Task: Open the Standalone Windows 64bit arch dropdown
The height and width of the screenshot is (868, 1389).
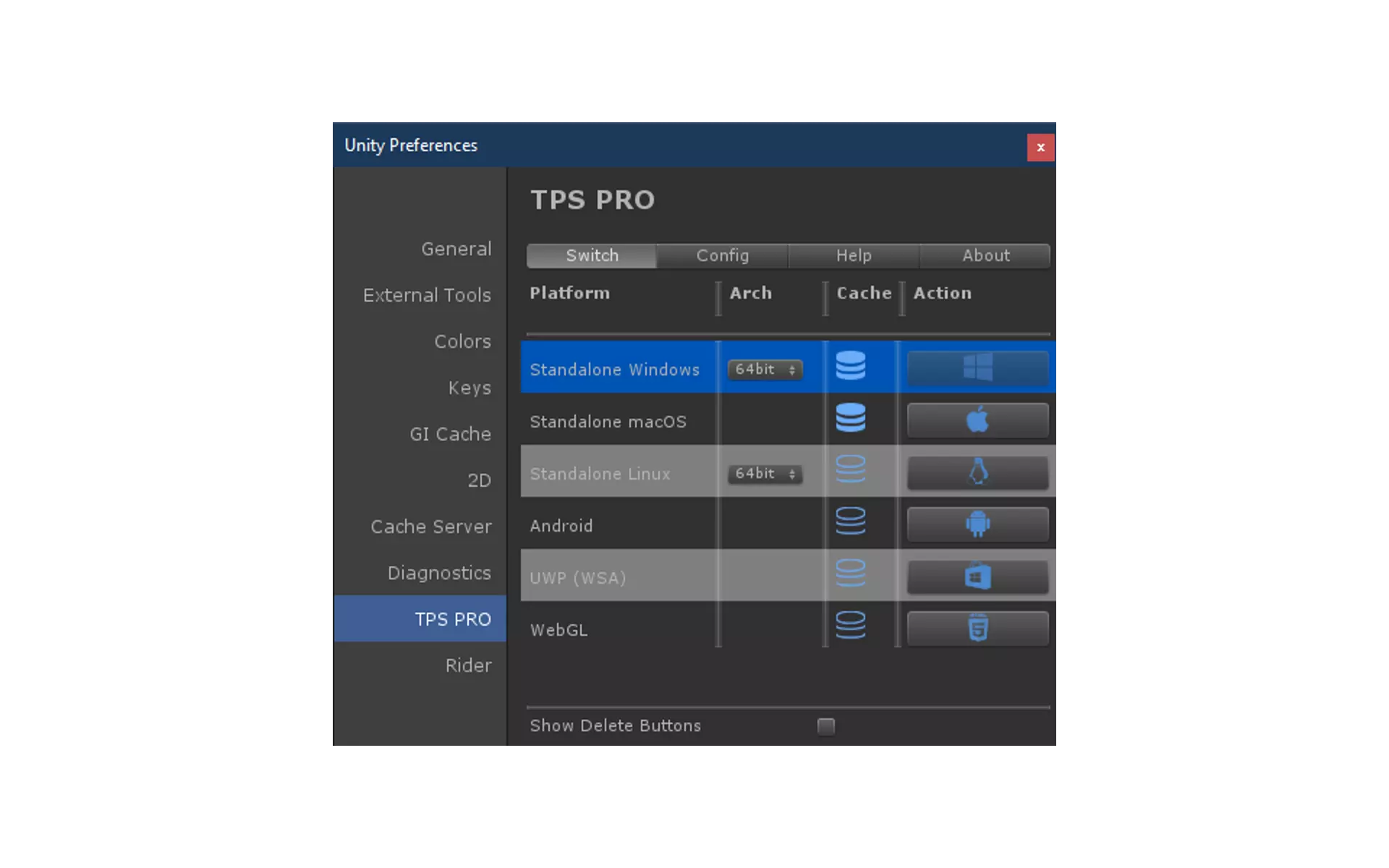Action: pyautogui.click(x=765, y=370)
